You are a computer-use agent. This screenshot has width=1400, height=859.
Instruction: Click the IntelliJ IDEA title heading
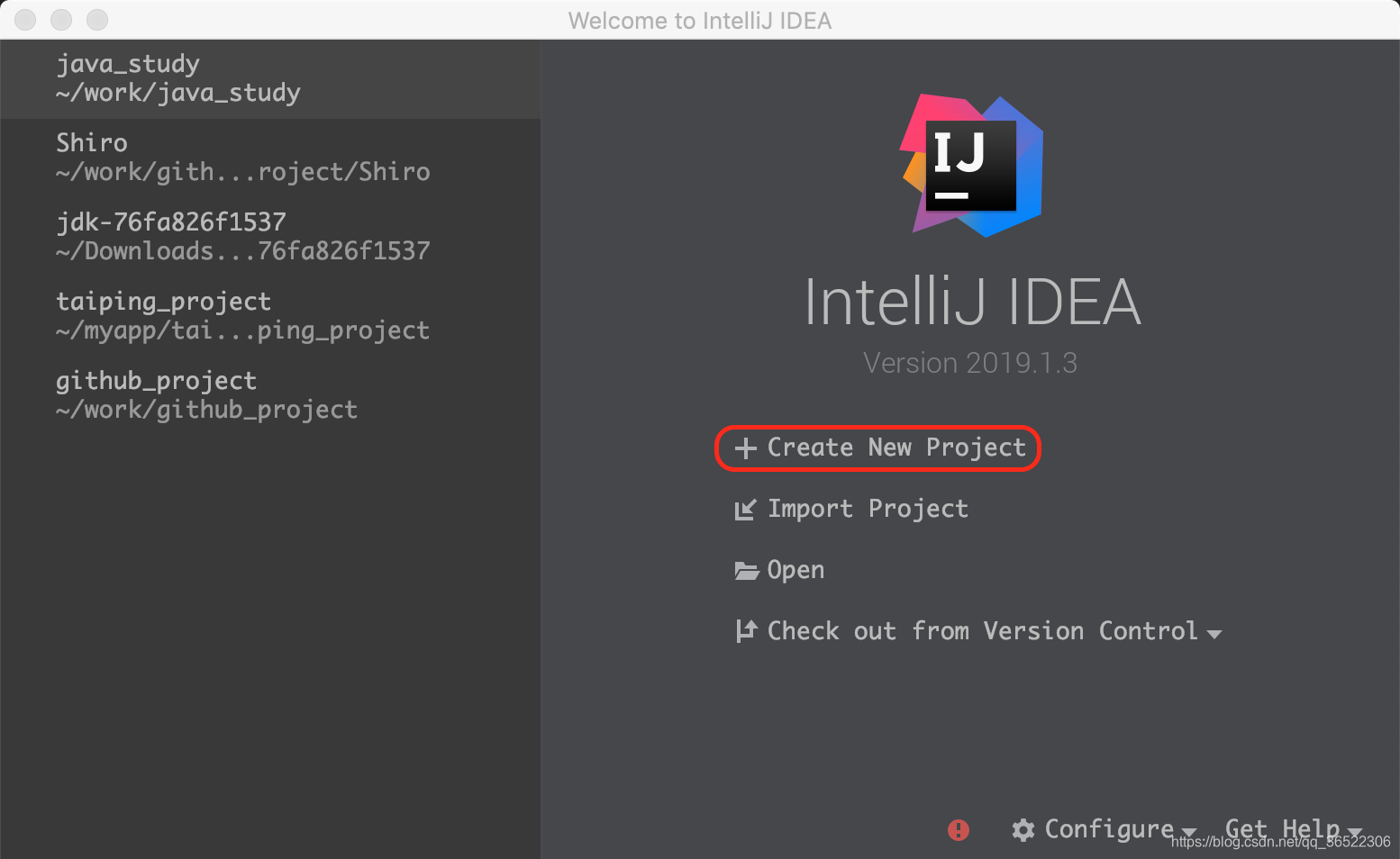pos(972,302)
